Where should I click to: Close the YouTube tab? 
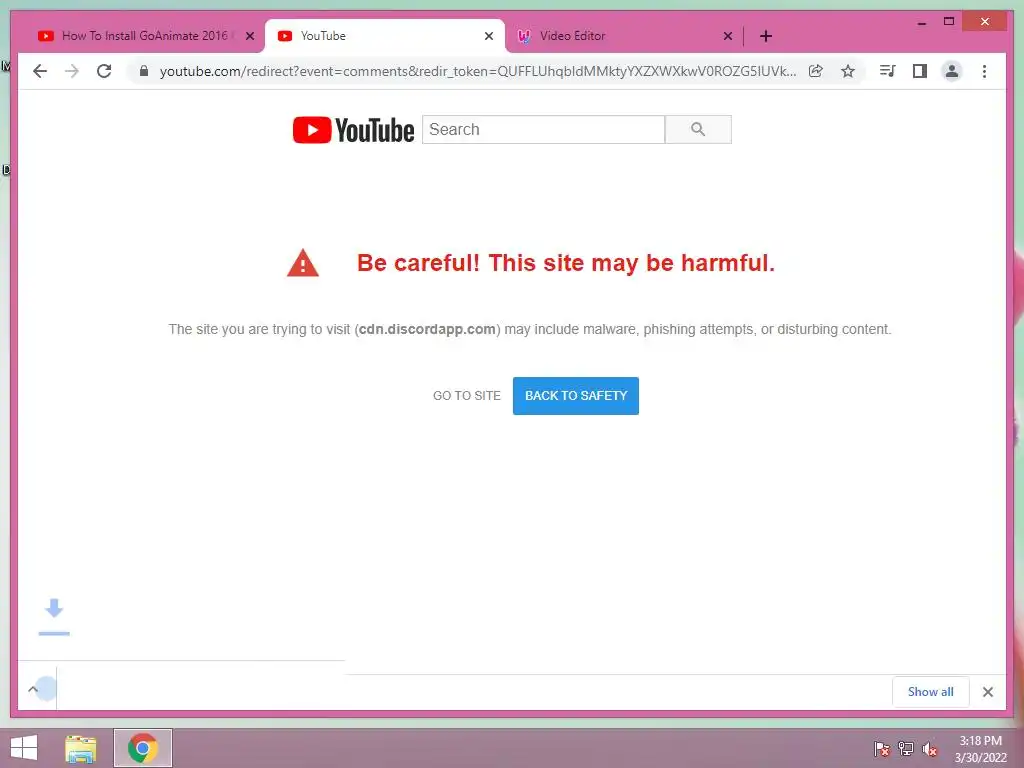[488, 36]
